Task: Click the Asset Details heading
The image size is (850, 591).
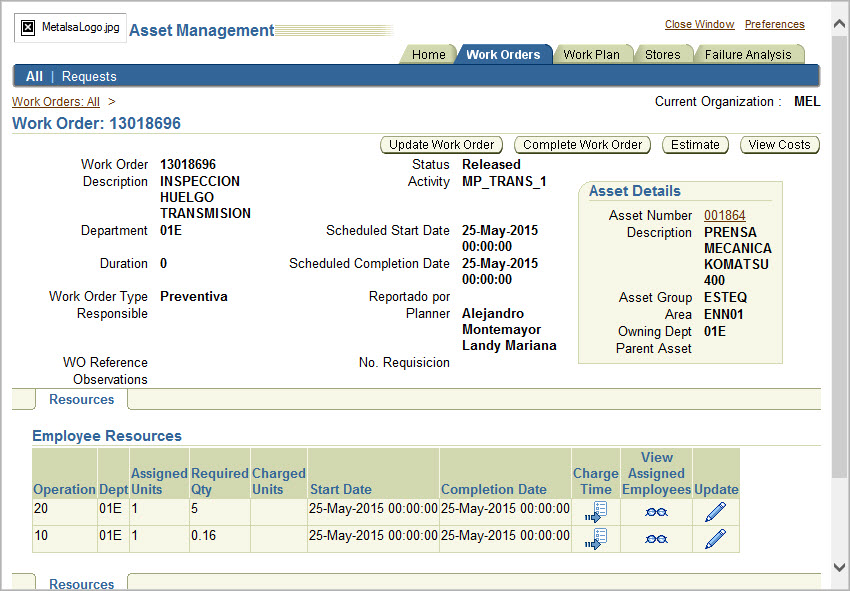Action: [635, 191]
